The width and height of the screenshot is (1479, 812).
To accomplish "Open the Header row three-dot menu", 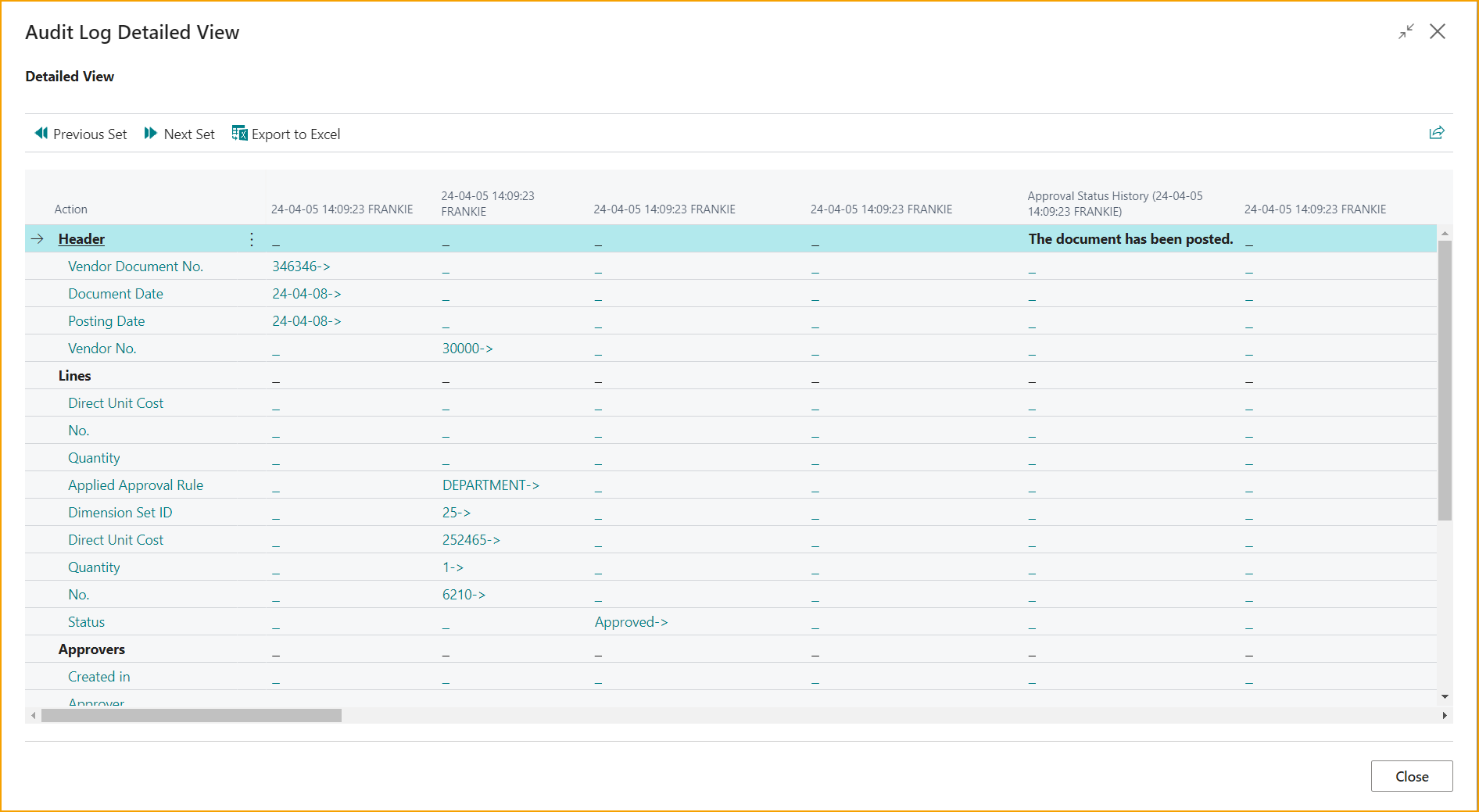I will coord(252,239).
